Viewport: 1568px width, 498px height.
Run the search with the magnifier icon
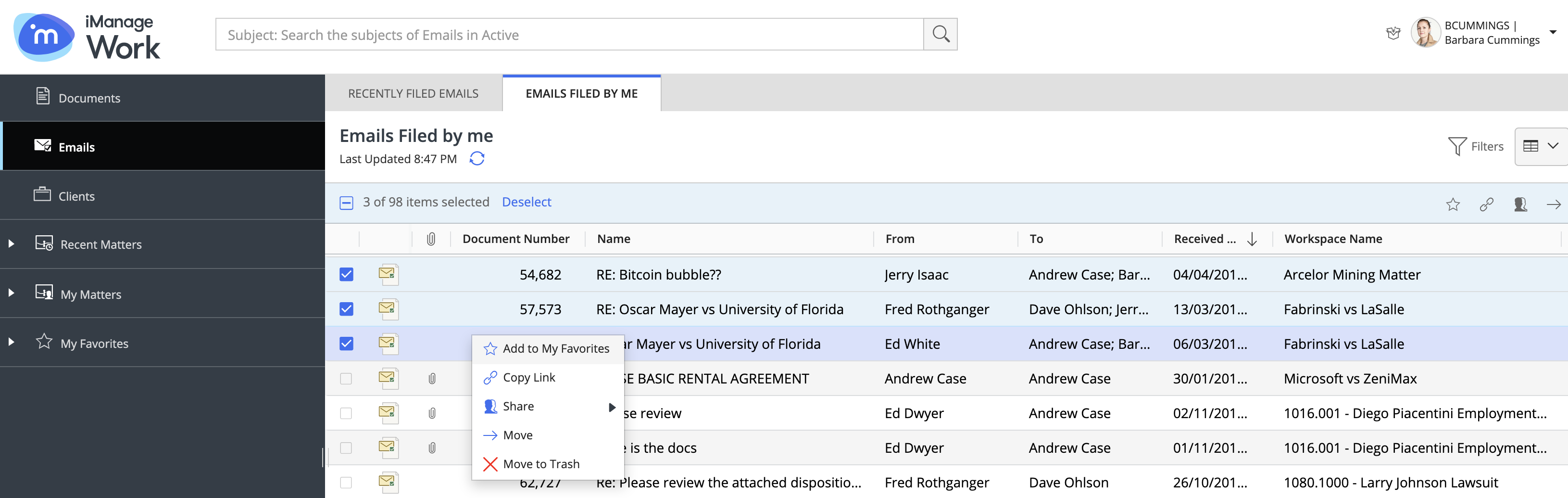940,34
